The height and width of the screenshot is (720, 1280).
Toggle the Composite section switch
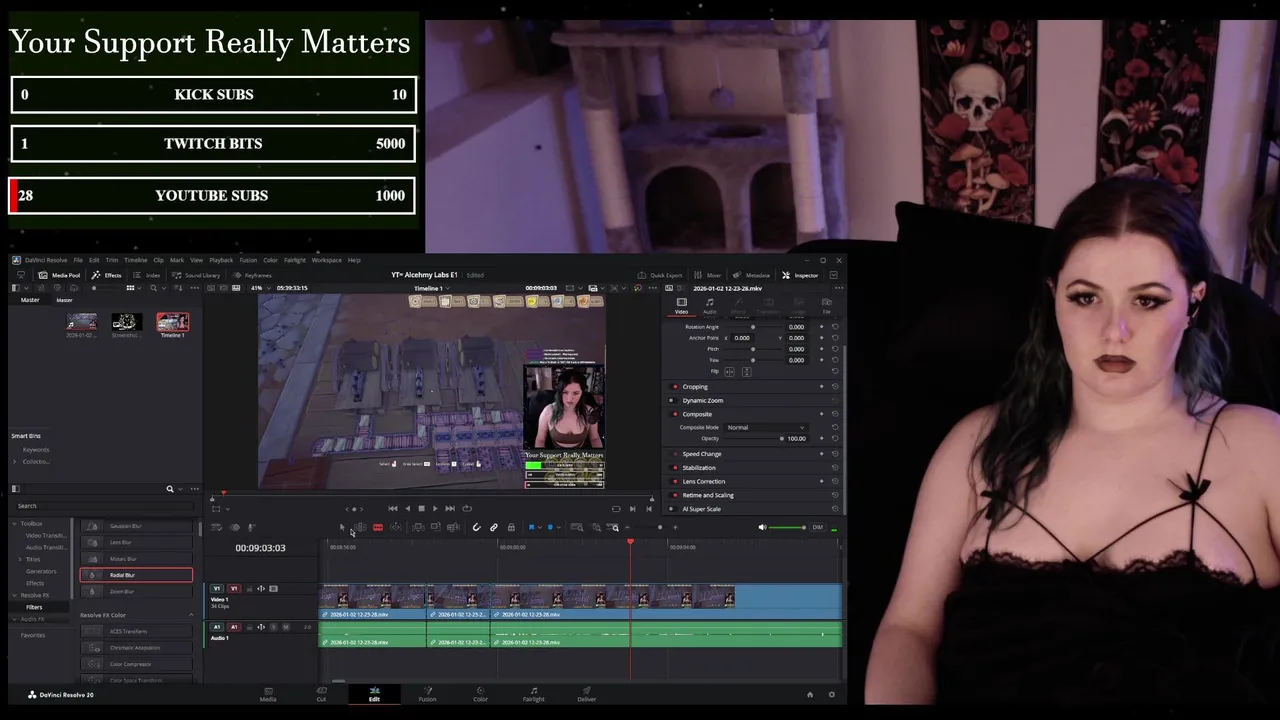[674, 414]
